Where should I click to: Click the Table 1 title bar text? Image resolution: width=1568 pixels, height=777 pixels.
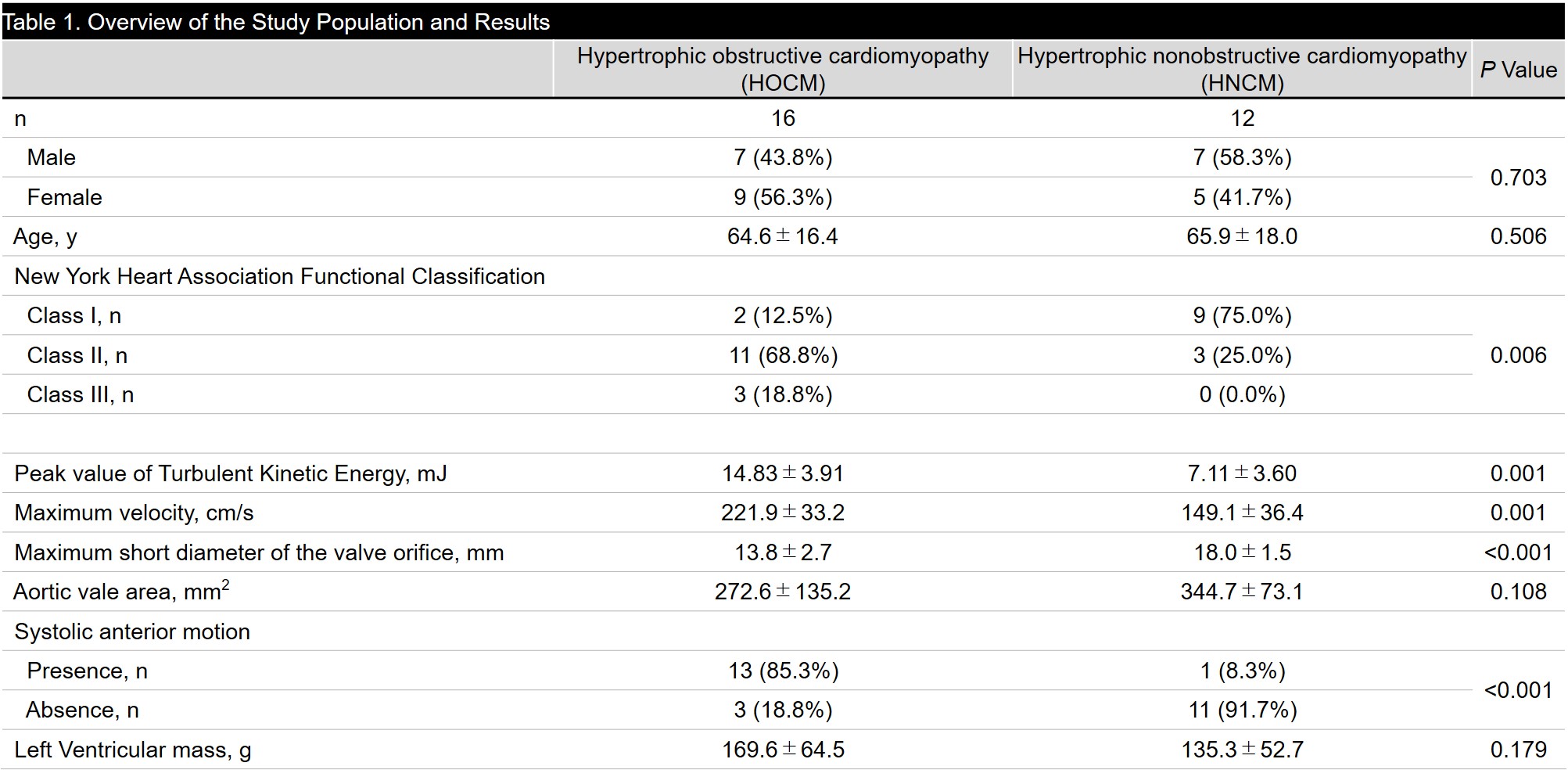(276, 22)
